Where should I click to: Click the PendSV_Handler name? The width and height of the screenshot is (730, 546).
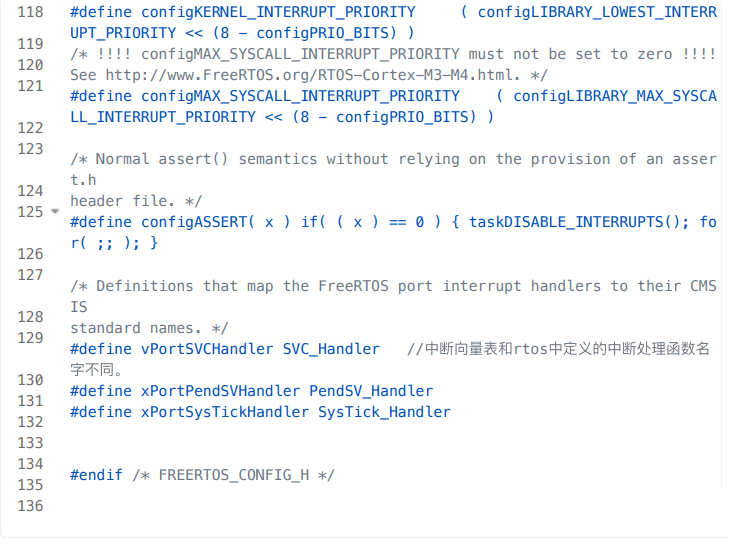click(x=371, y=391)
